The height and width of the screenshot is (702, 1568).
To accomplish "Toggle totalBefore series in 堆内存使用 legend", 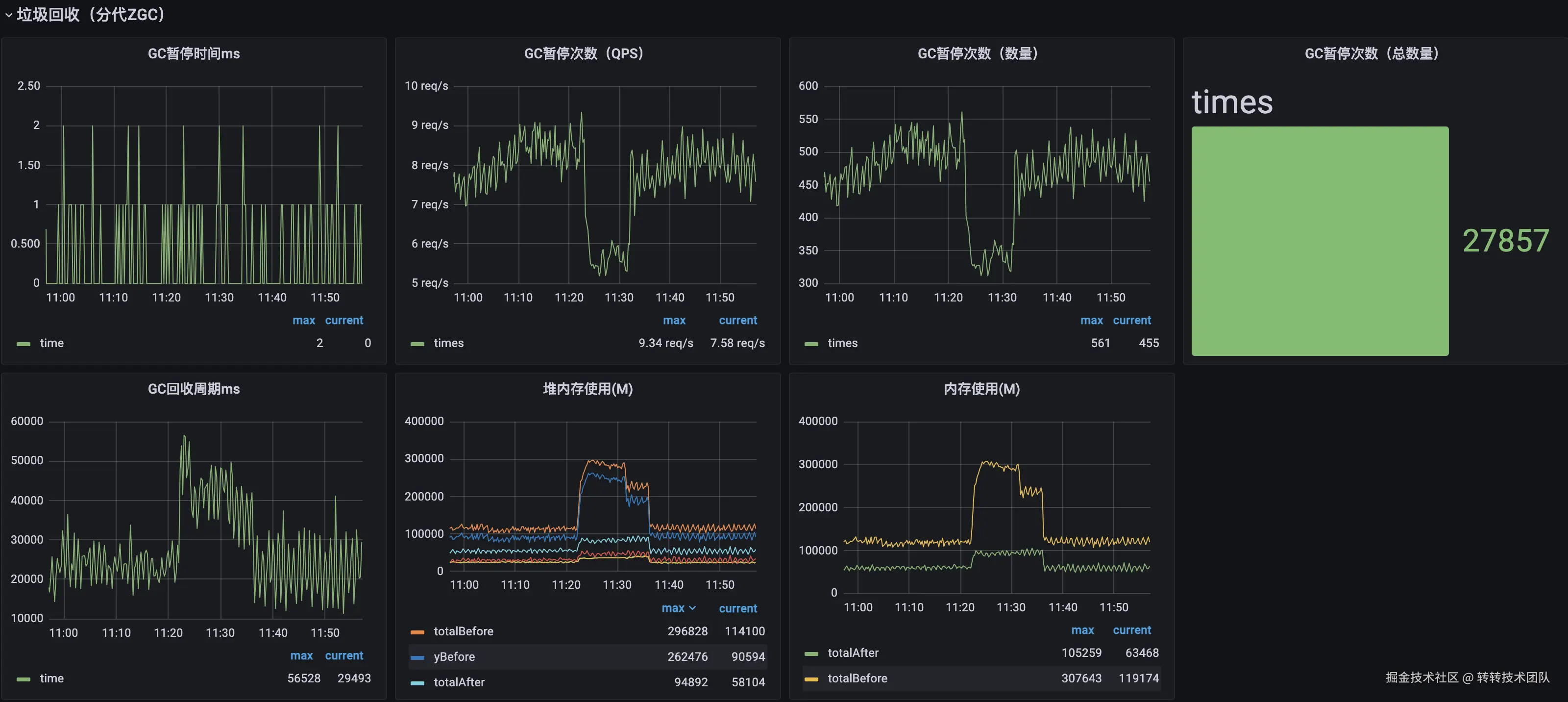I will click(x=463, y=631).
